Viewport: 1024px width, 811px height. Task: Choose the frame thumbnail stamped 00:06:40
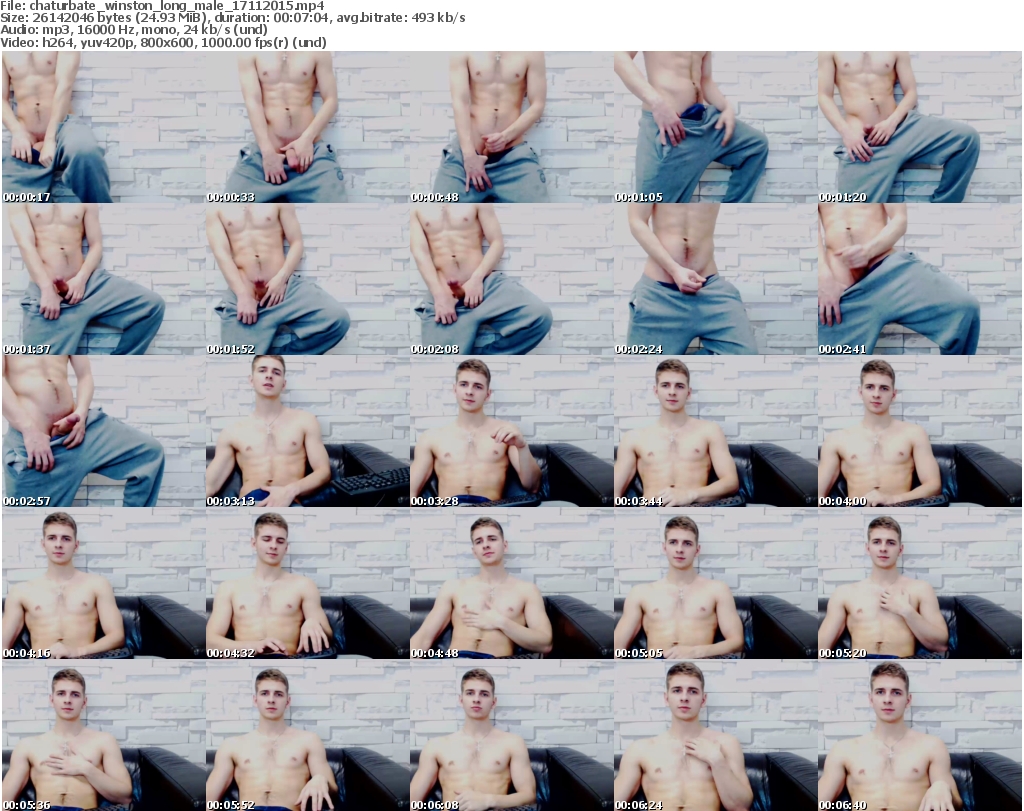coord(920,736)
